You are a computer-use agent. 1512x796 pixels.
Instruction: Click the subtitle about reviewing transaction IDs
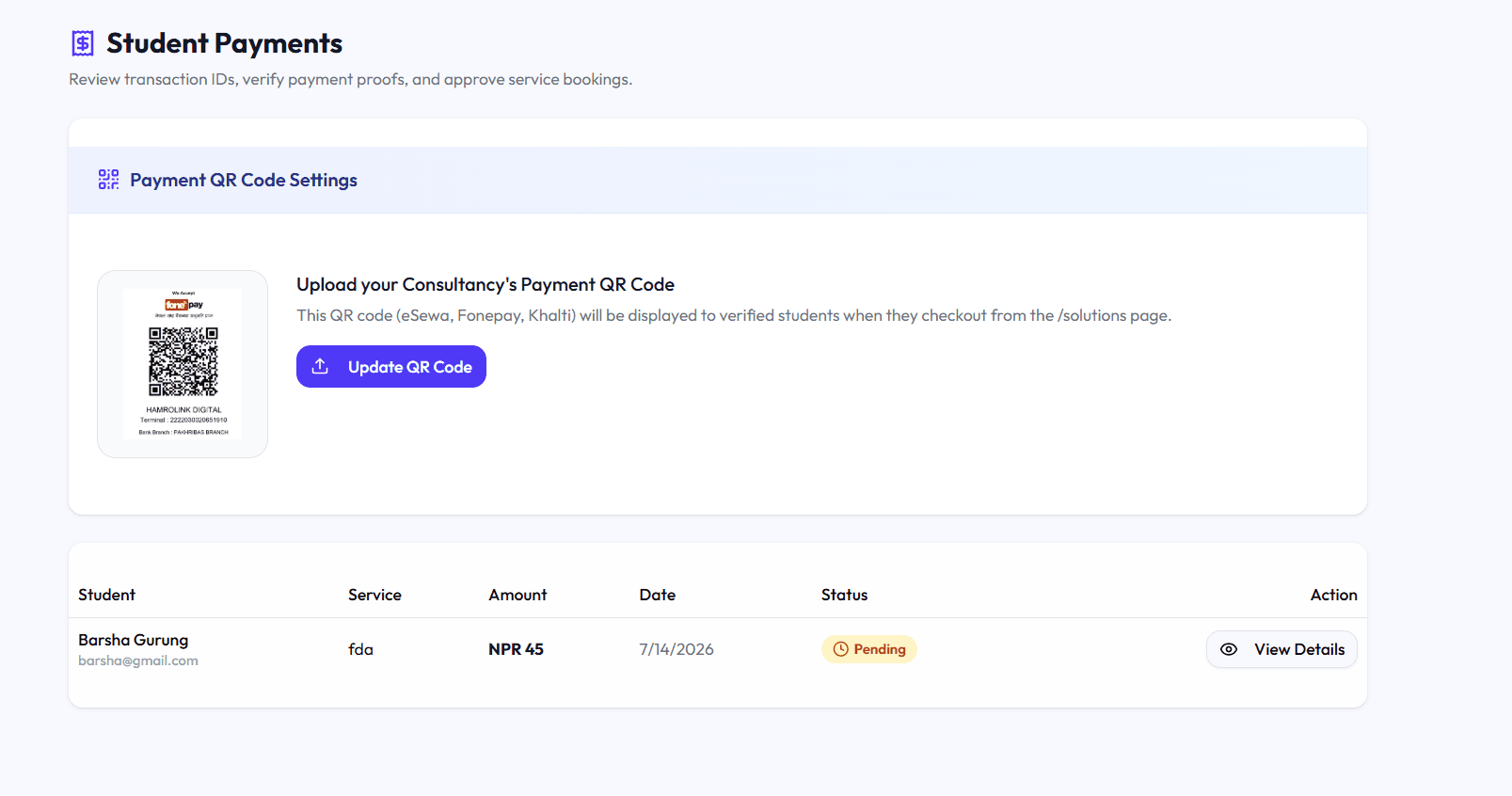tap(350, 79)
